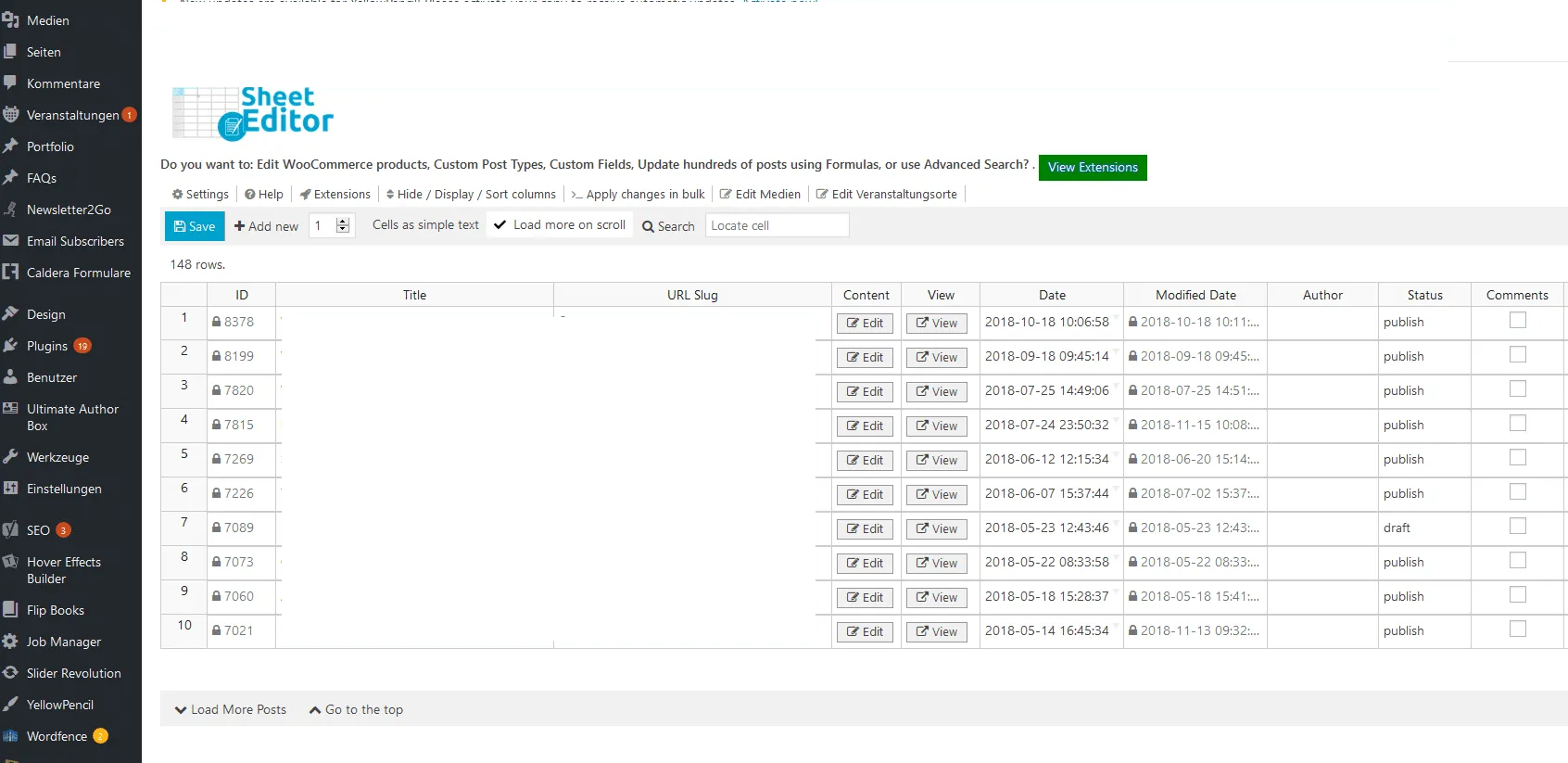Click the Slider Revolution refresh icon

click(x=10, y=672)
